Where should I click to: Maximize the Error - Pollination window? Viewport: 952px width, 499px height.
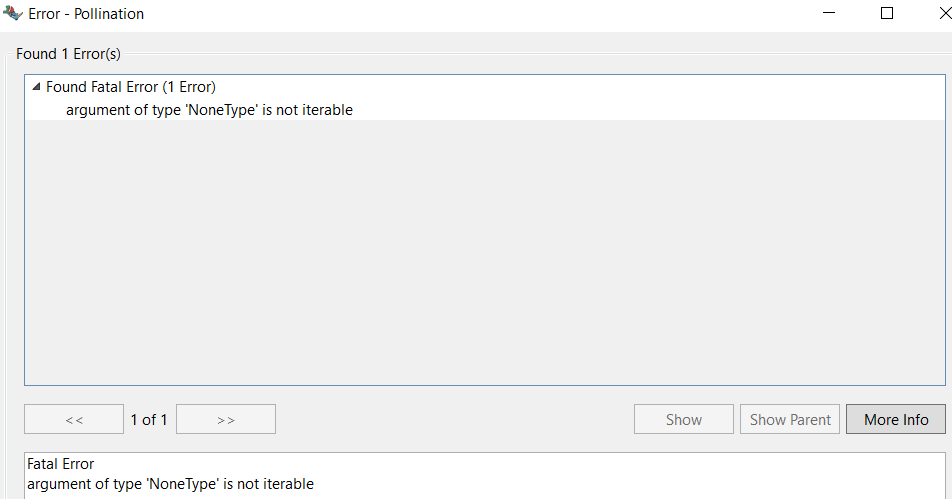click(x=886, y=14)
